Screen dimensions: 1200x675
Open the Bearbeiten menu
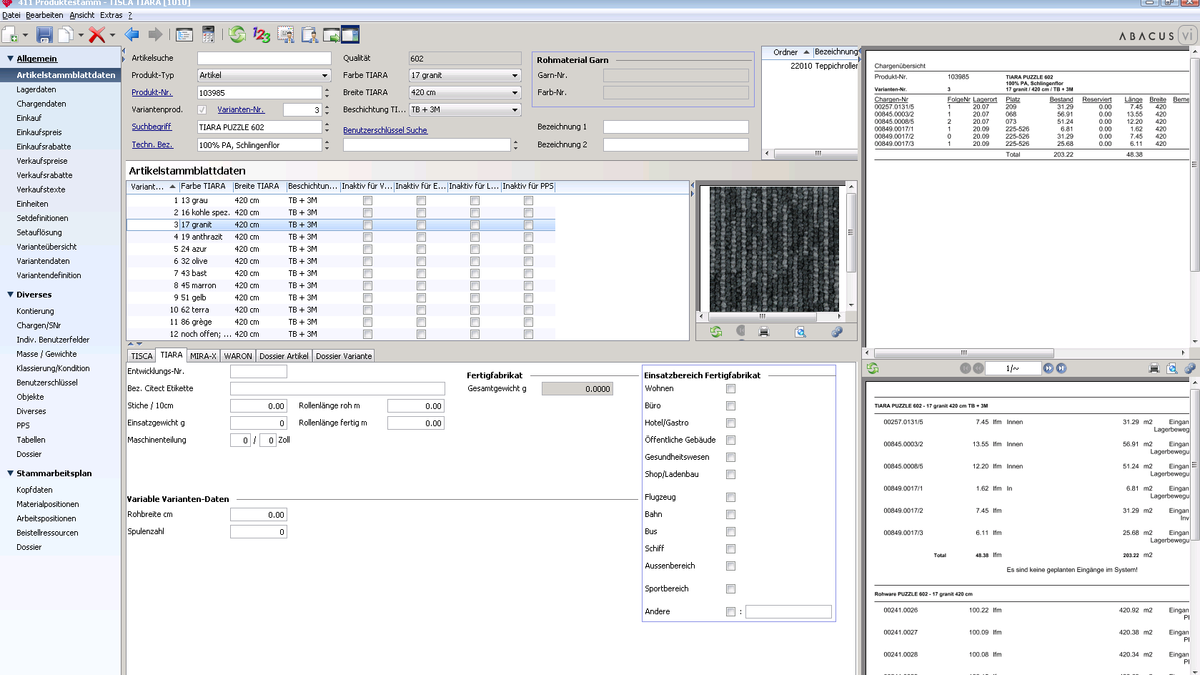[45, 16]
